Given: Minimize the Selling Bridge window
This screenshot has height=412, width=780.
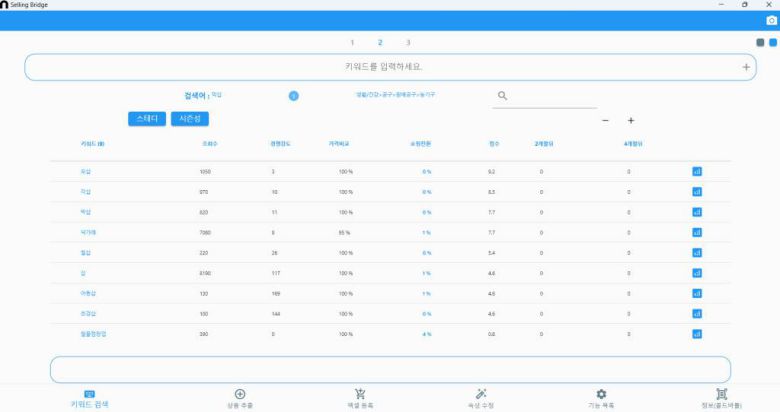Looking at the screenshot, I should click(x=721, y=4).
